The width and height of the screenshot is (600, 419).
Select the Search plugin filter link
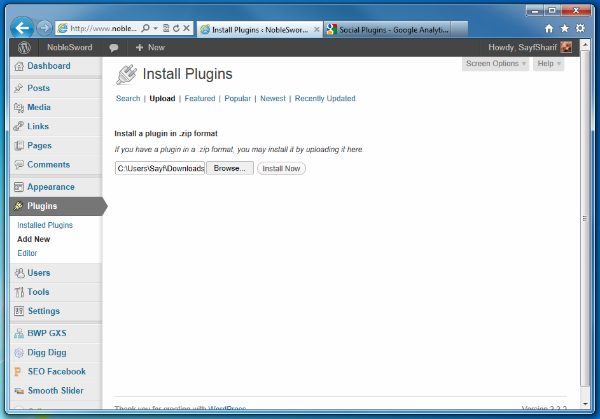[128, 98]
